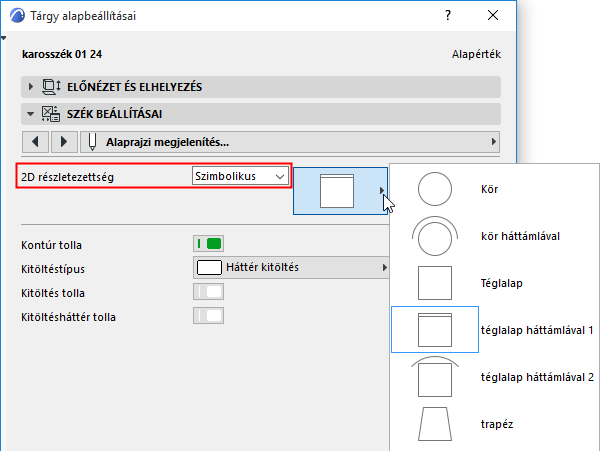The width and height of the screenshot is (600, 451).
Task: Click the ArchiCAD logo in the title bar
Action: click(17, 16)
